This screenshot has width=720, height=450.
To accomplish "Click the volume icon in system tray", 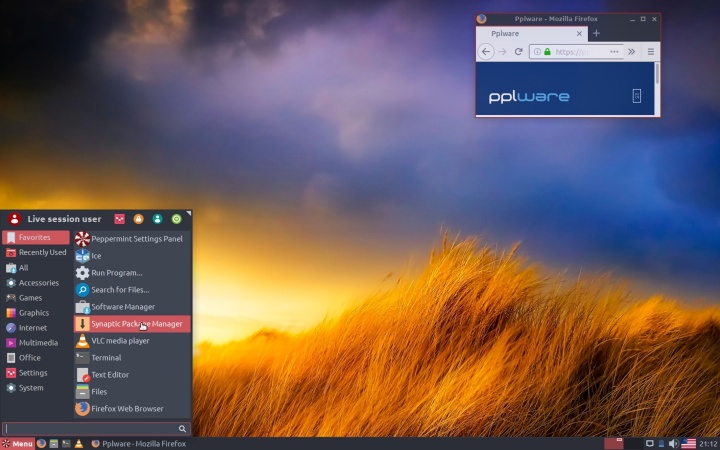I will click(x=673, y=443).
